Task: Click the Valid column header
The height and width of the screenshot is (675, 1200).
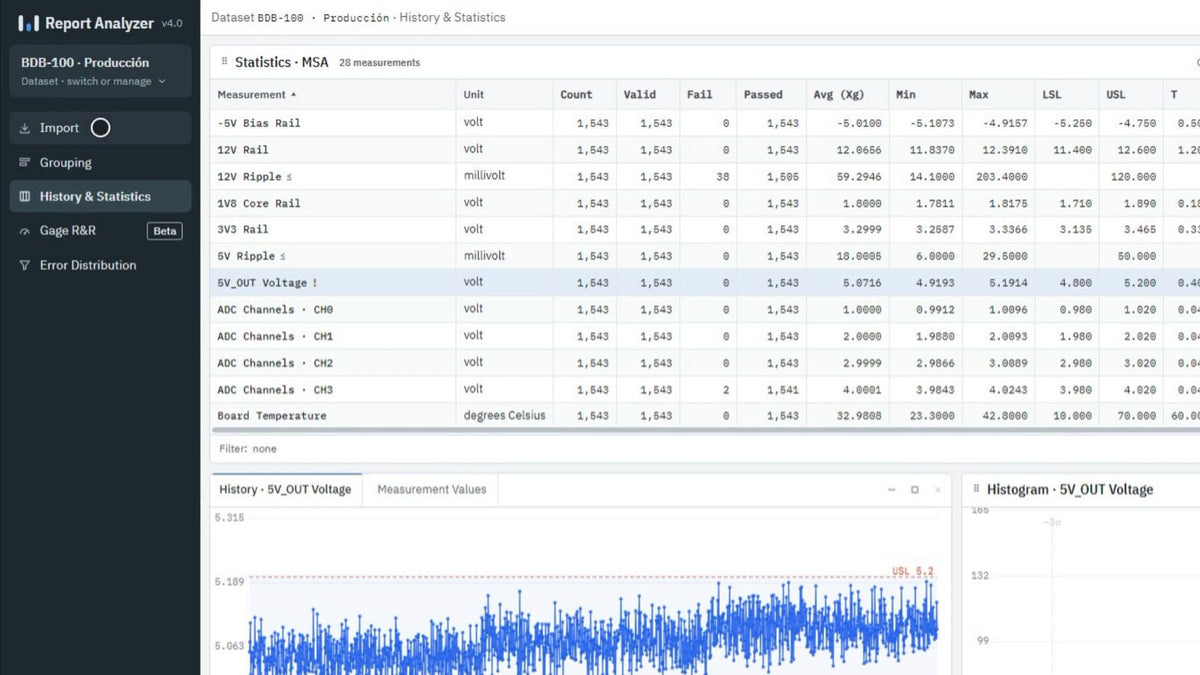Action: [648, 95]
